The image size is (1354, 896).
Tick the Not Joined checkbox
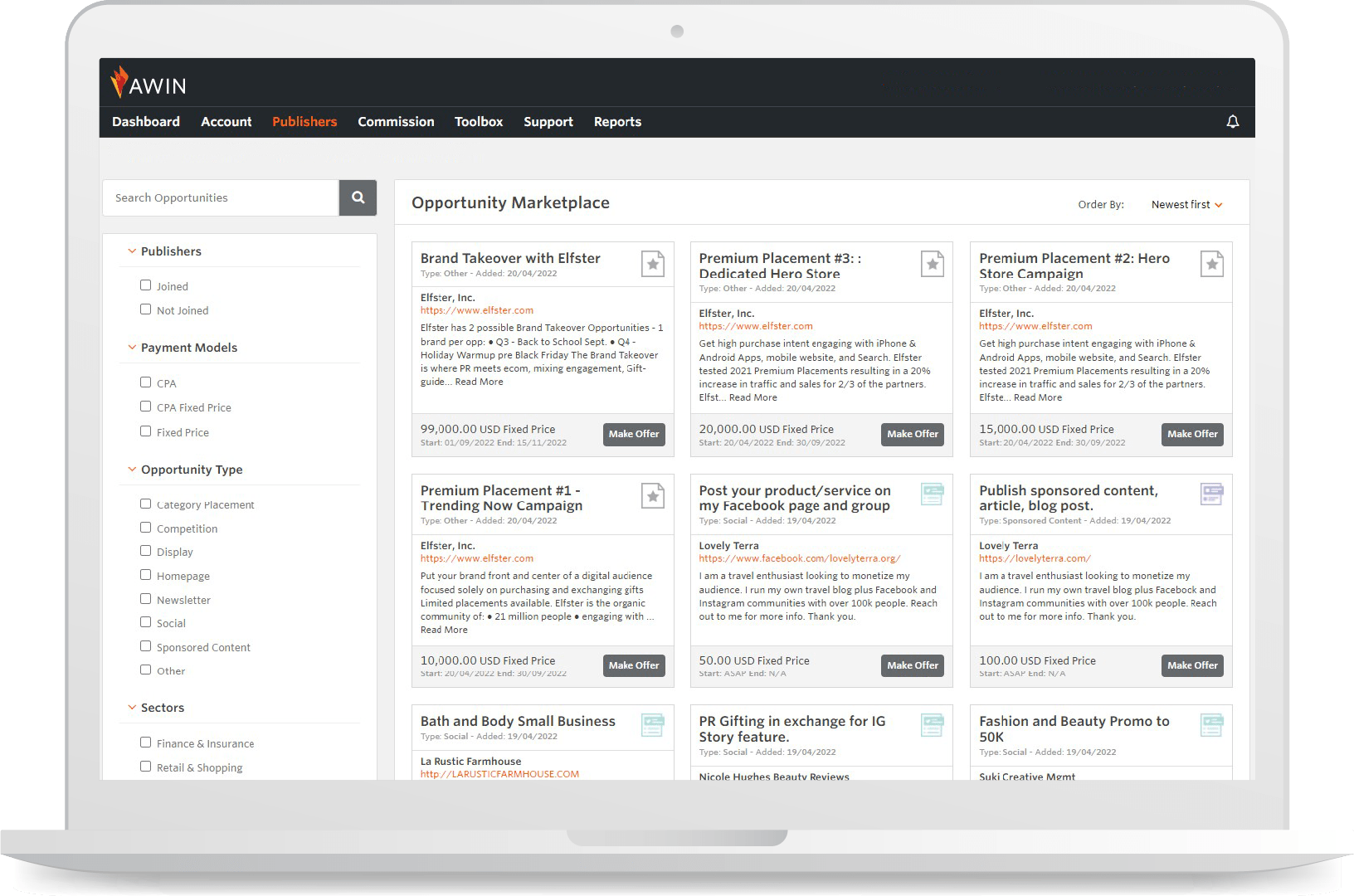pyautogui.click(x=146, y=309)
